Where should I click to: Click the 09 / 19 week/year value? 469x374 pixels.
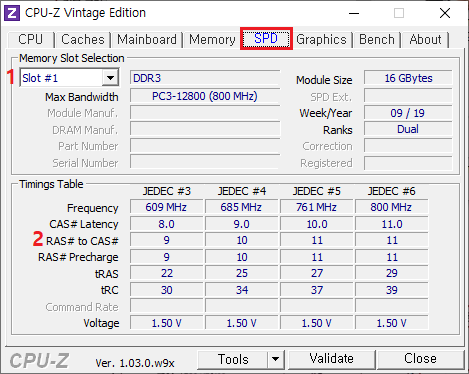pyautogui.click(x=408, y=113)
